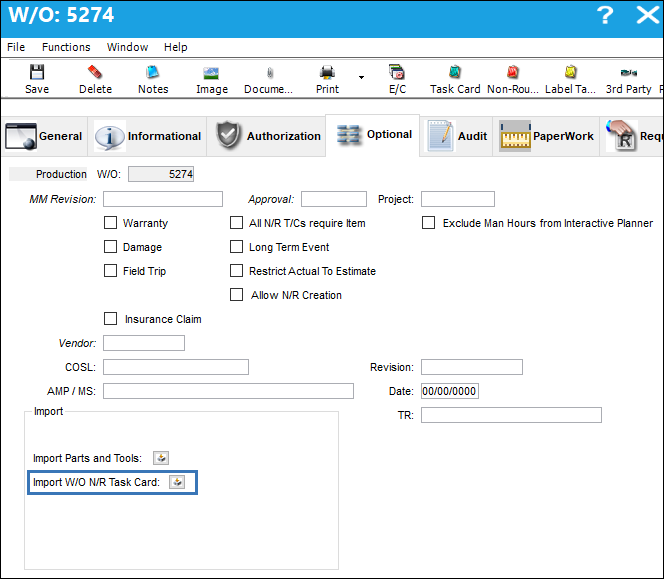Switch to the PaperWork tab
Image resolution: width=664 pixels, height=579 pixels.
coord(546,136)
